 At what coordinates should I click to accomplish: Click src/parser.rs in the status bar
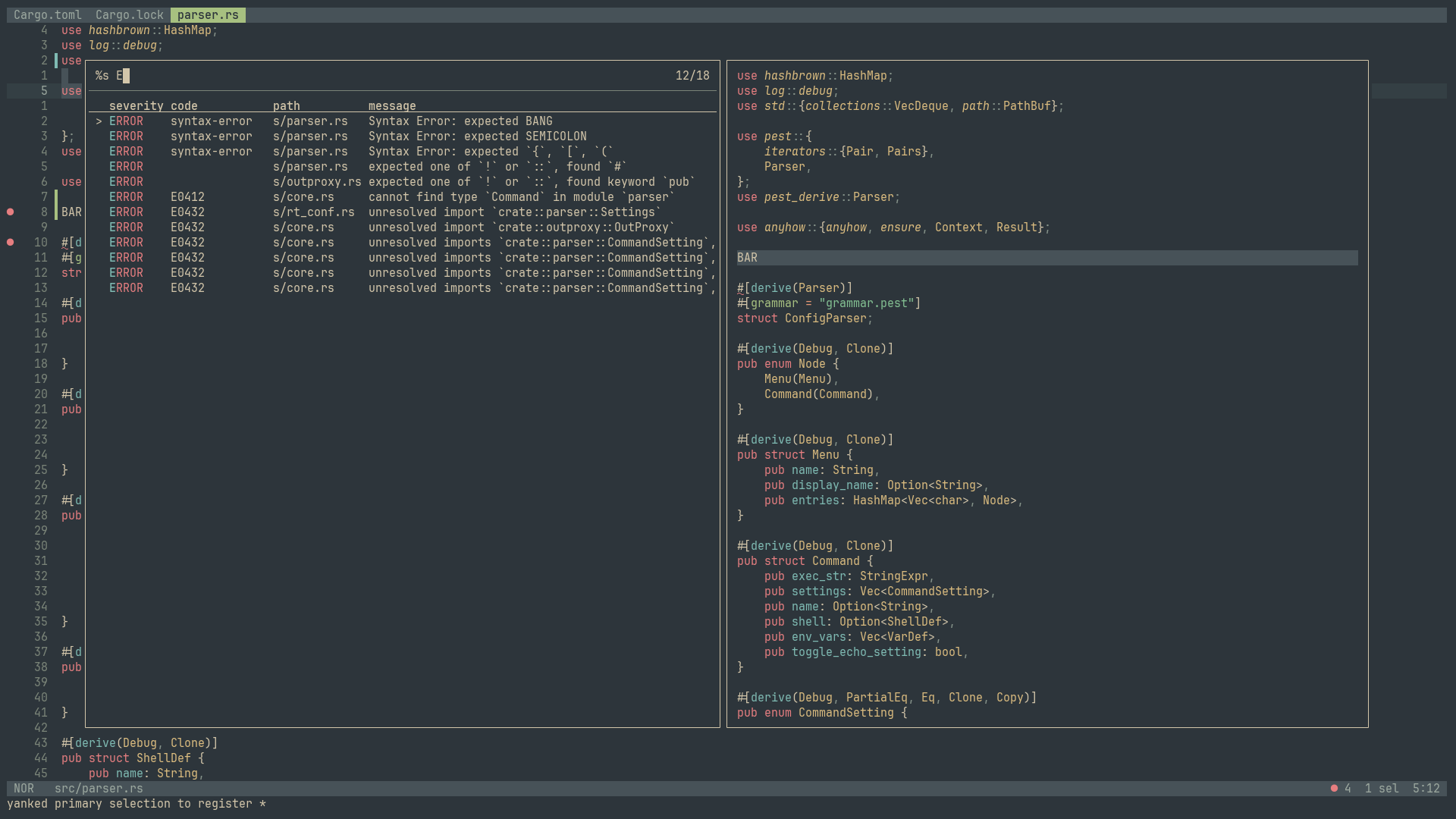pyautogui.click(x=99, y=789)
